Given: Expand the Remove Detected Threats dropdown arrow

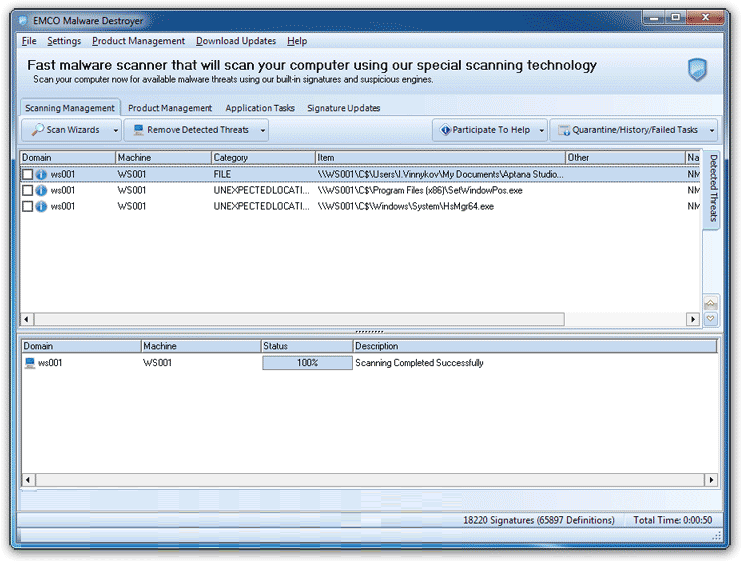Looking at the screenshot, I should 263,131.
